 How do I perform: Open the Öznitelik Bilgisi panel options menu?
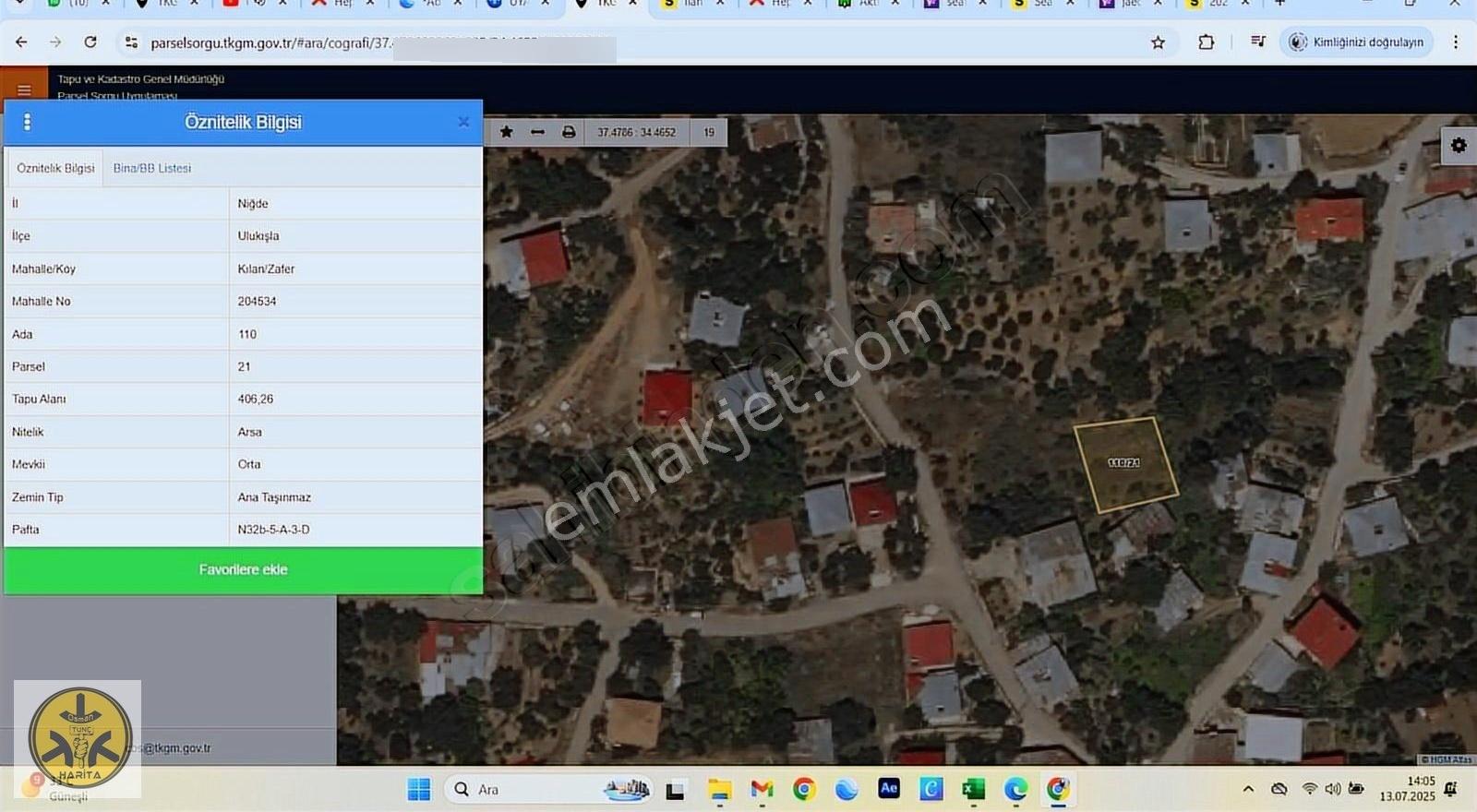click(27, 122)
